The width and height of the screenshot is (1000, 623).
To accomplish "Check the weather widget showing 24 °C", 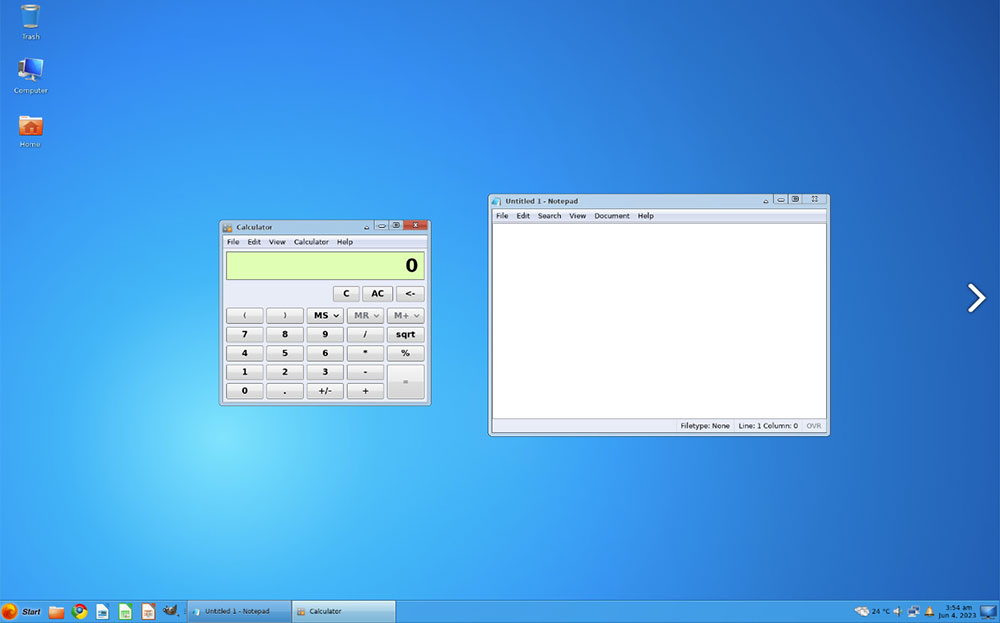I will (x=866, y=611).
